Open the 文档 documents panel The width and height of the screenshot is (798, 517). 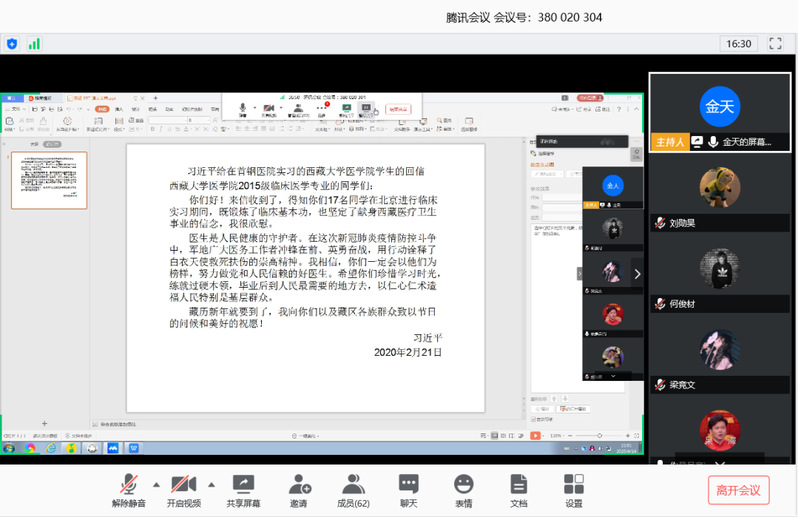(518, 490)
